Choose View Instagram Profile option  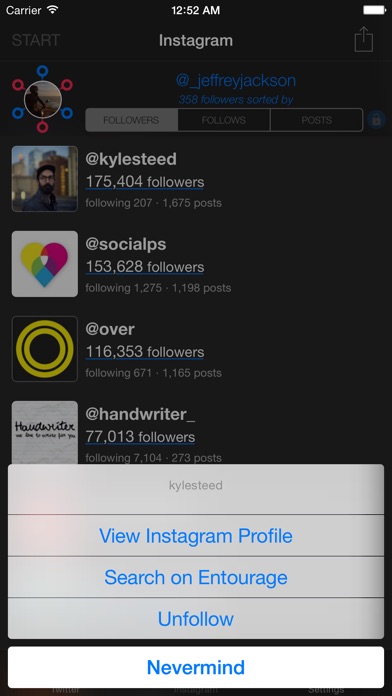pyautogui.click(x=196, y=536)
